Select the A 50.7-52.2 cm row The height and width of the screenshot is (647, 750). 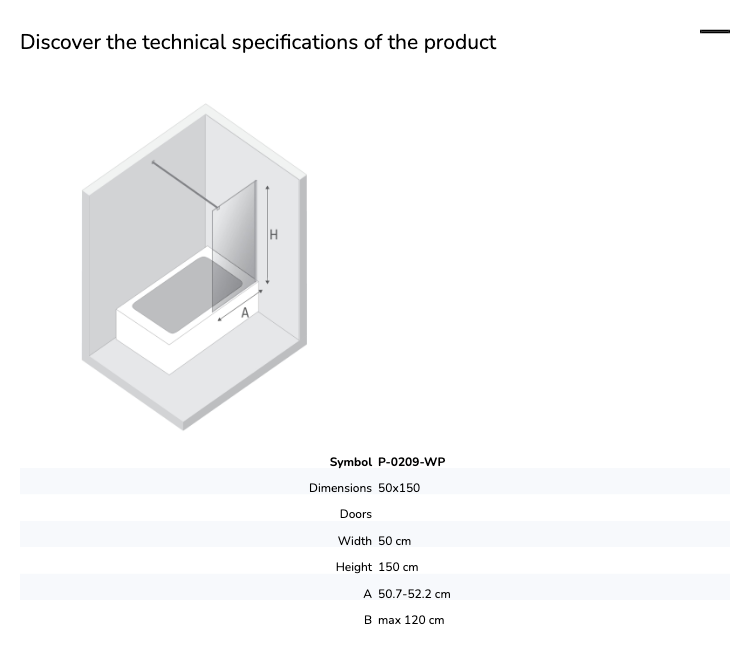click(375, 594)
